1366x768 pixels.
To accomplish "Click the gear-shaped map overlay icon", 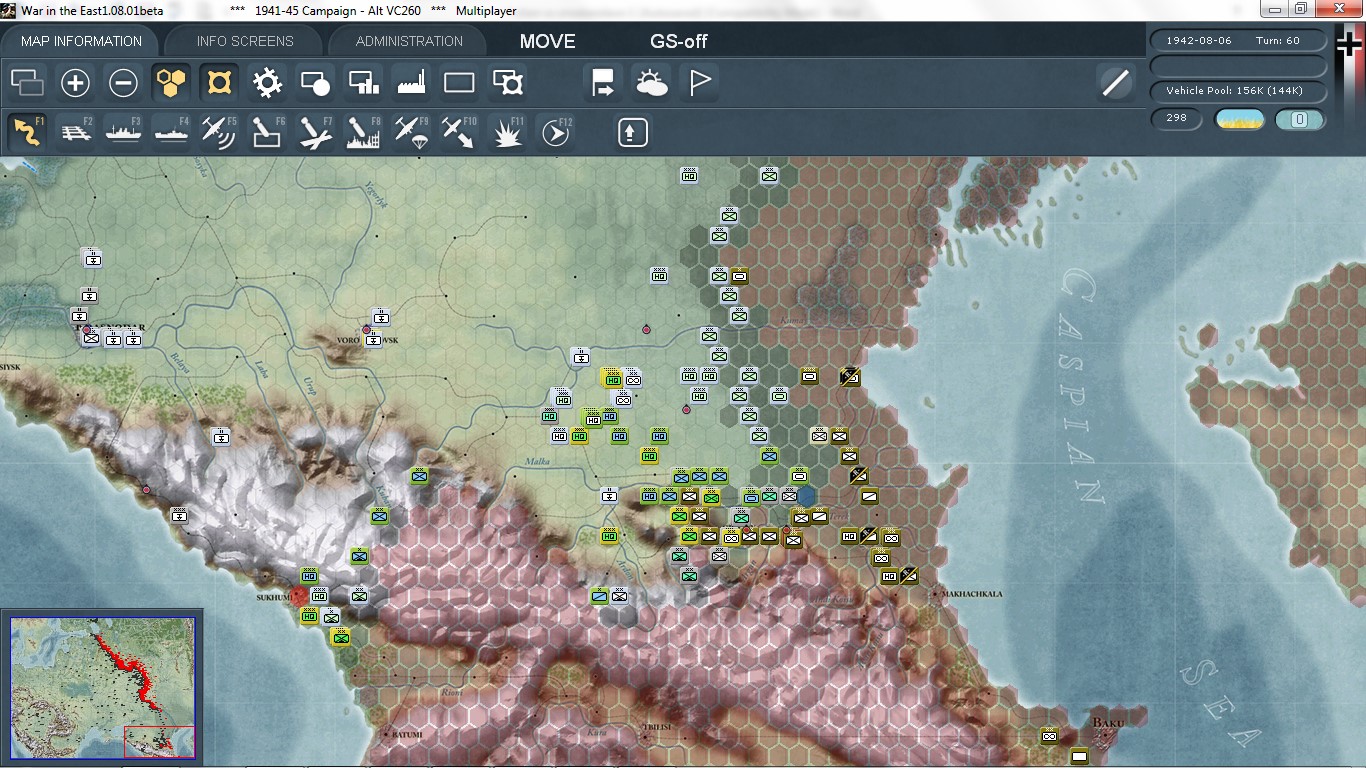I will click(x=267, y=82).
